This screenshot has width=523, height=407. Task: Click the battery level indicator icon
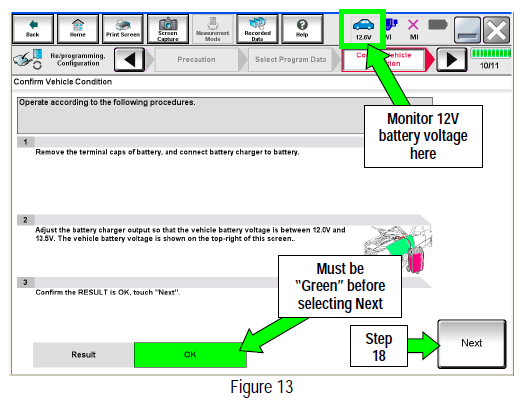click(x=438, y=25)
